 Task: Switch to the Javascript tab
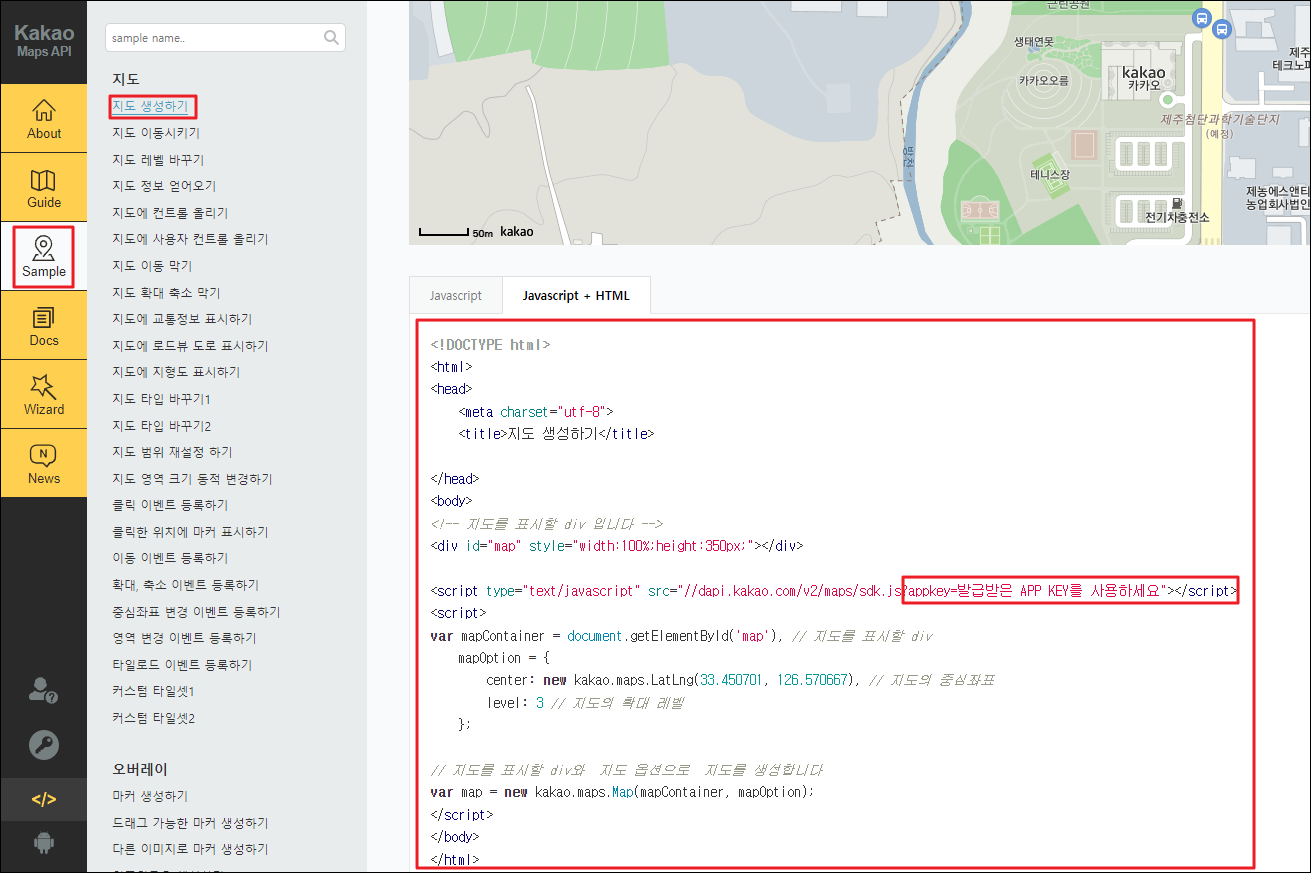click(455, 296)
